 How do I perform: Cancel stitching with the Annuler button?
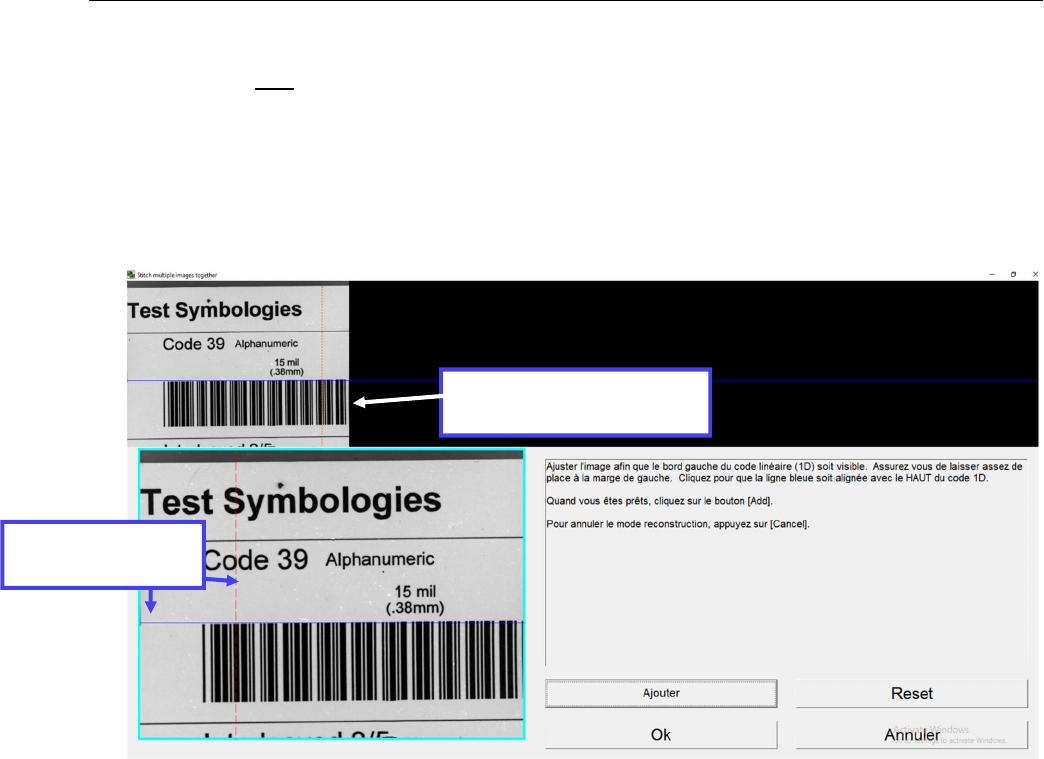912,734
